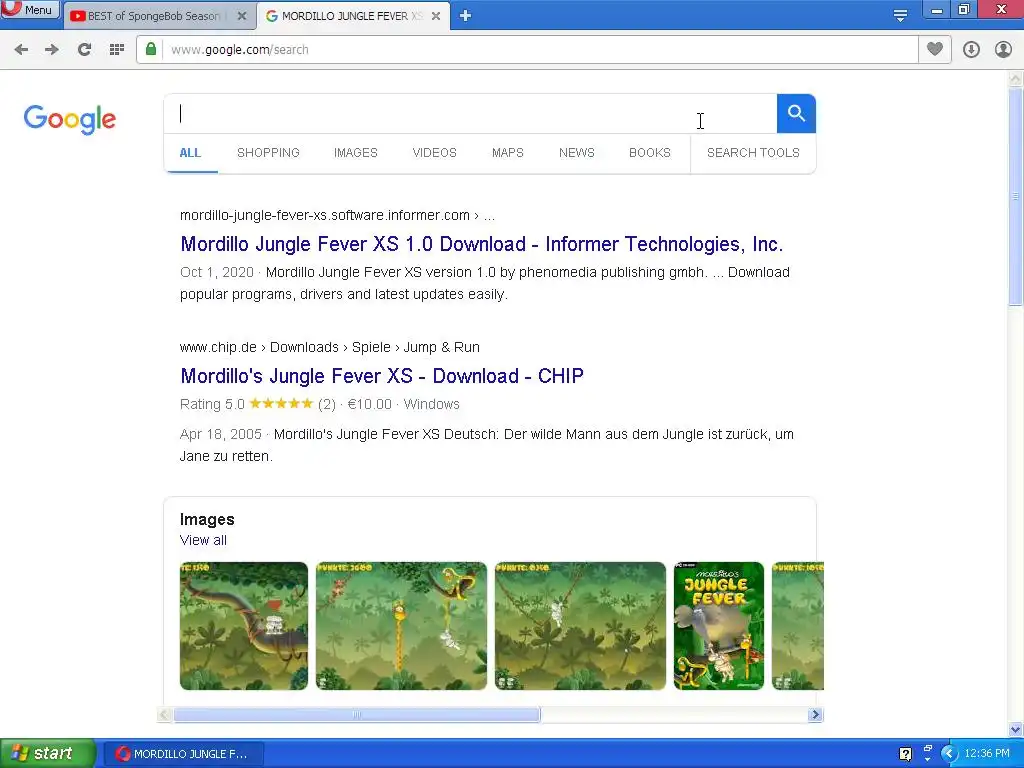This screenshot has width=1024, height=768.
Task: Open the first jungle snake image thumbnail
Action: tap(244, 626)
